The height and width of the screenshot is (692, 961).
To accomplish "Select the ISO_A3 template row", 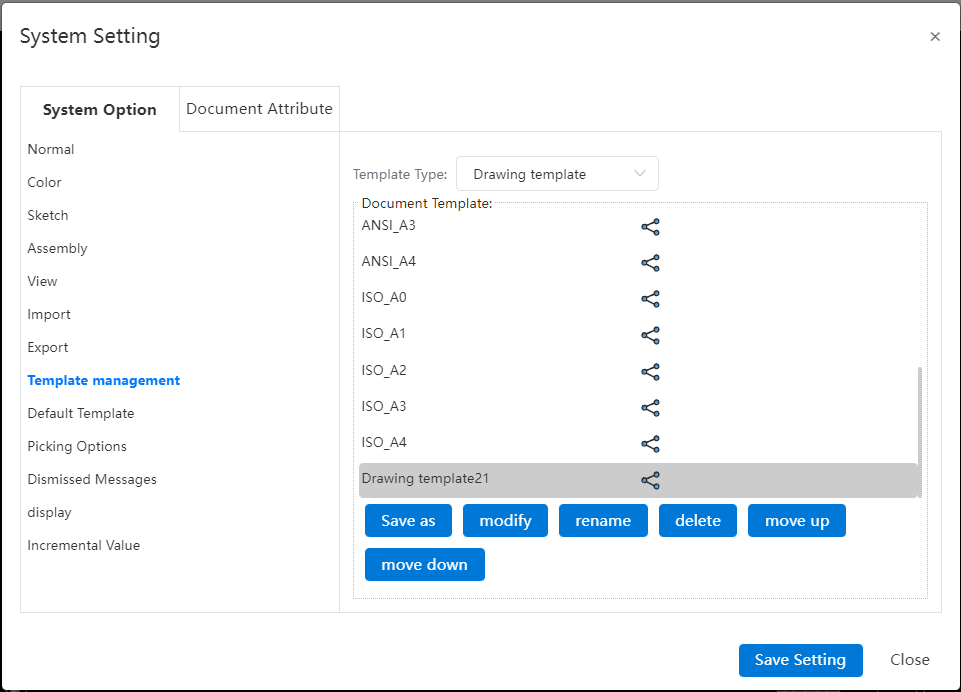I will [637, 406].
